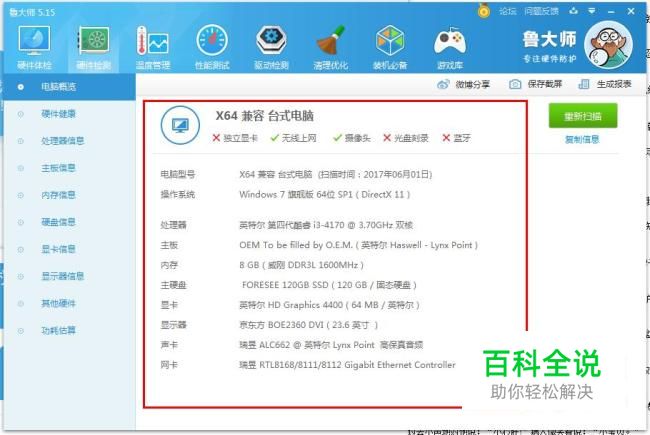Click 保存截屏 save screenshot
The width and height of the screenshot is (650, 435).
[535, 84]
